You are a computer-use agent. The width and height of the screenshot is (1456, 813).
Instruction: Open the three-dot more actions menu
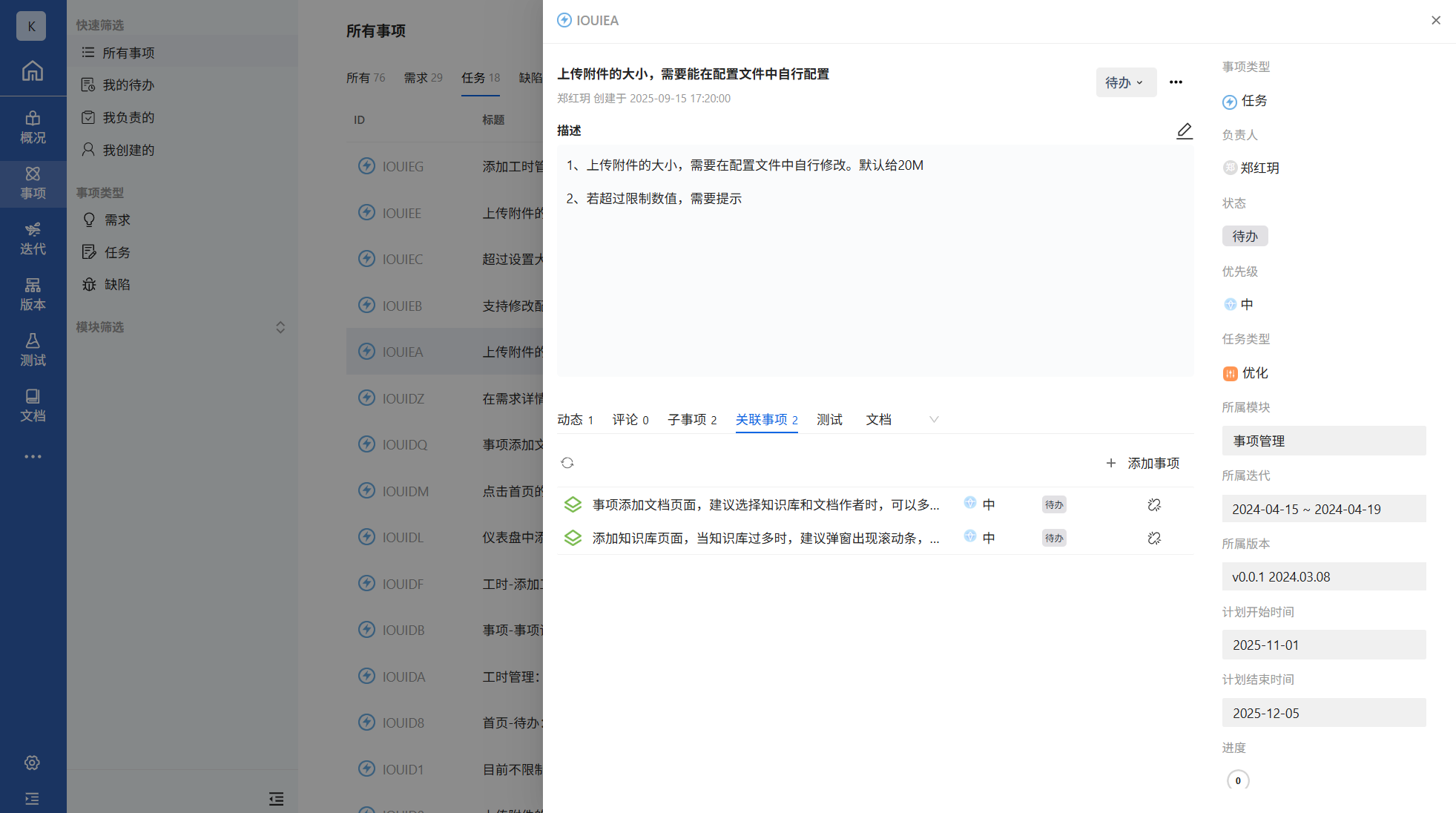click(1176, 82)
